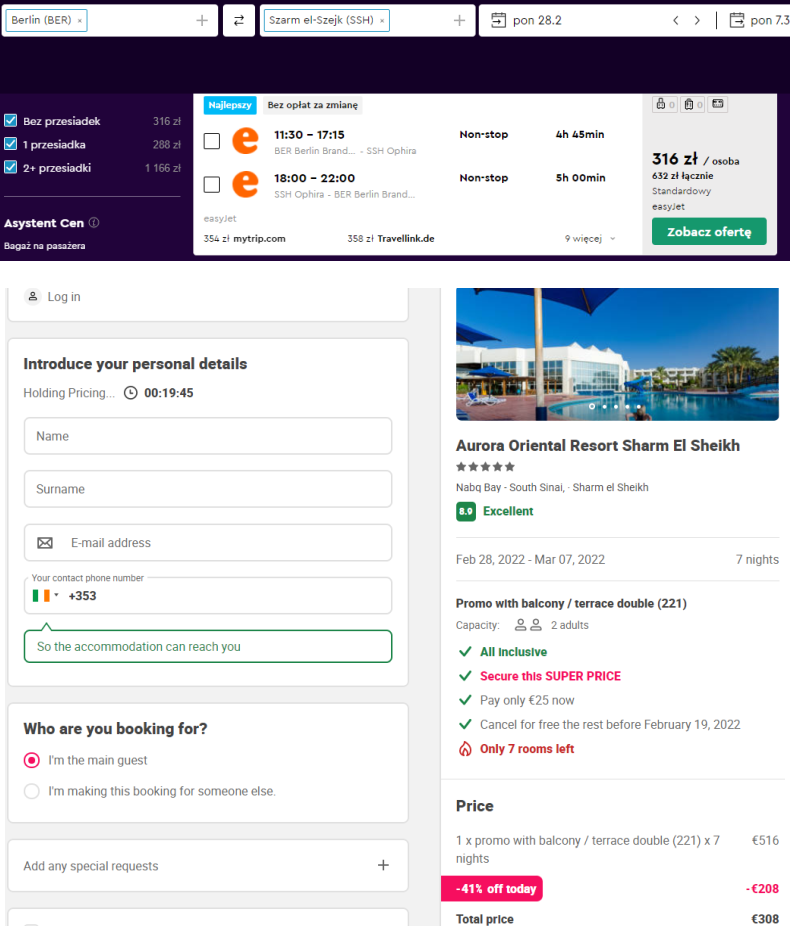The height and width of the screenshot is (929, 791).
Task: Remove Szarm el-Szejk (SSH) destination chip
Action: click(x=382, y=21)
